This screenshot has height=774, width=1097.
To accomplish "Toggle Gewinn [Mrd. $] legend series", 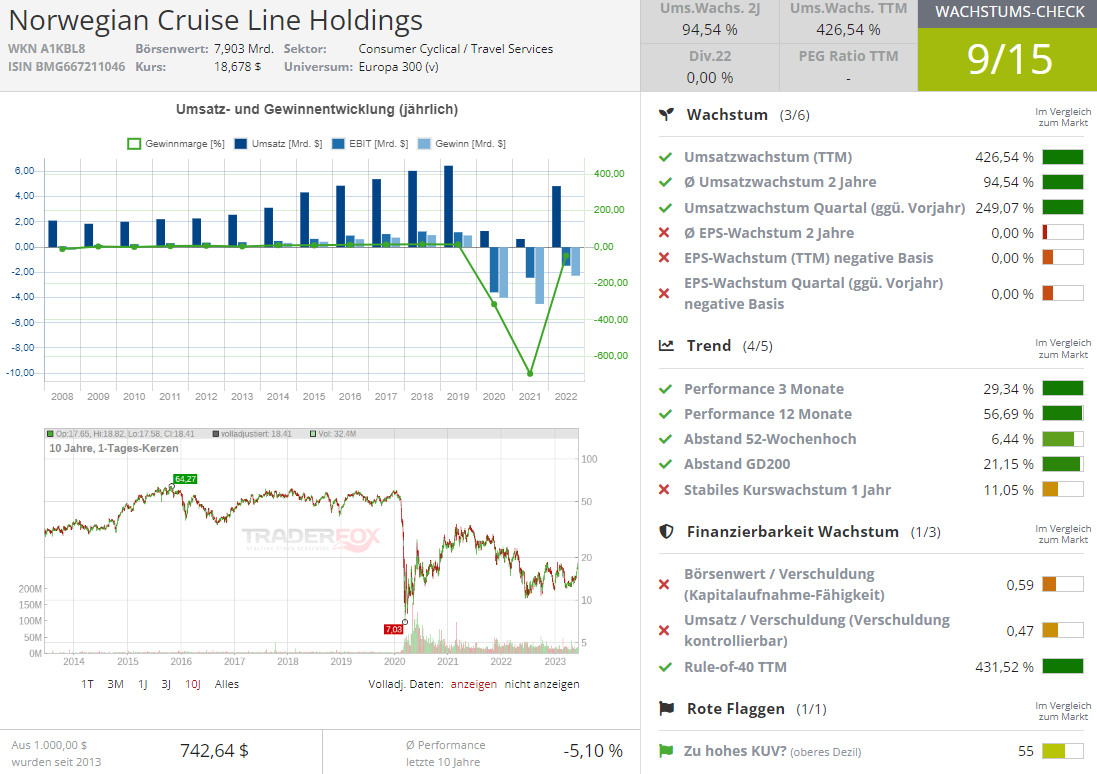I will [462, 143].
